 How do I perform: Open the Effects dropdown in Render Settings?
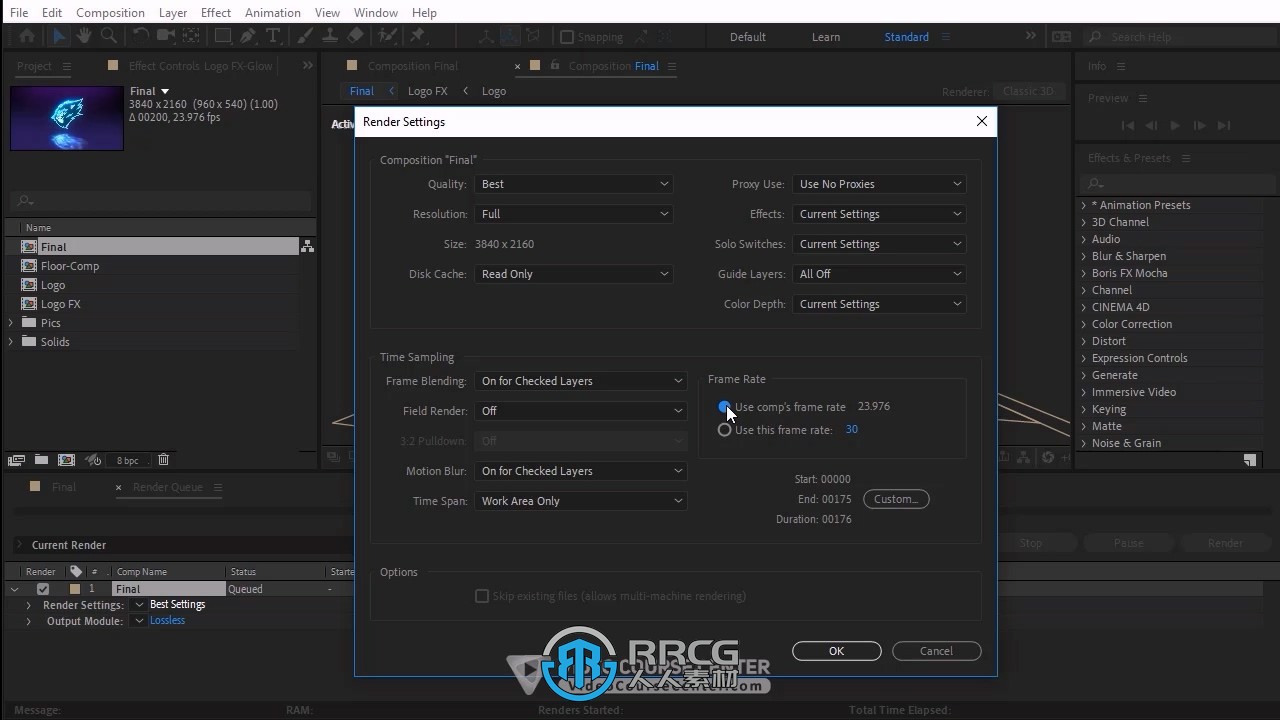880,214
